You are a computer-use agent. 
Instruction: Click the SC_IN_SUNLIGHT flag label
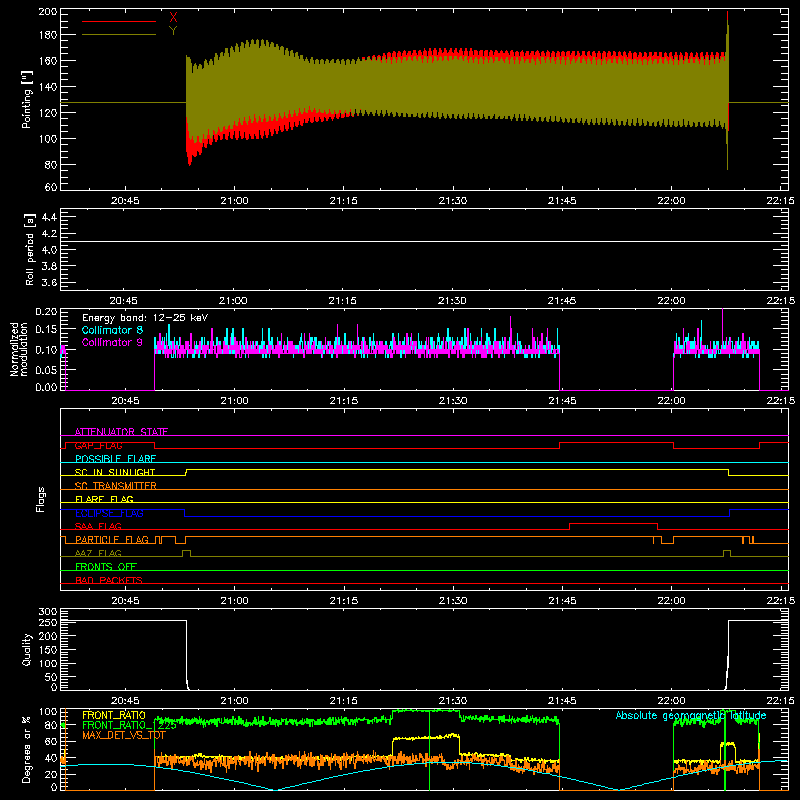(115, 472)
